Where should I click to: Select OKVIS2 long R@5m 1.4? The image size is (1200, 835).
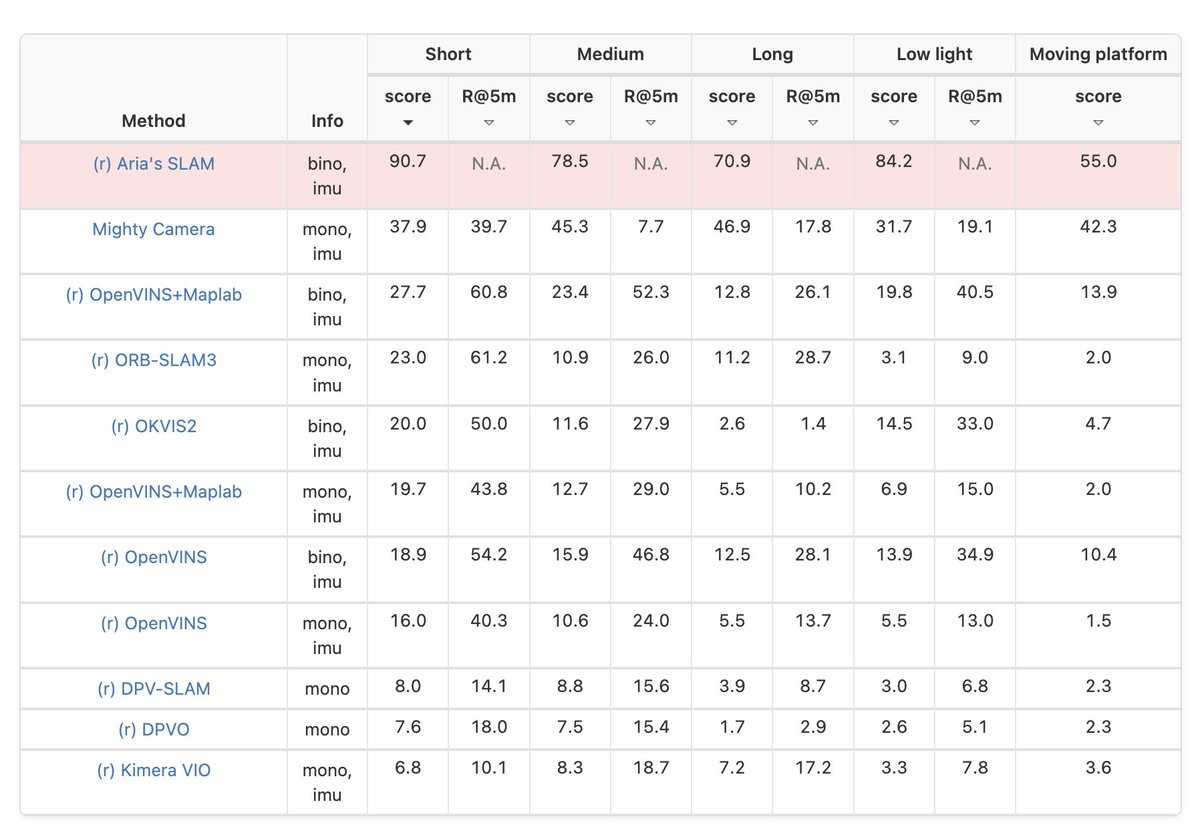click(813, 424)
